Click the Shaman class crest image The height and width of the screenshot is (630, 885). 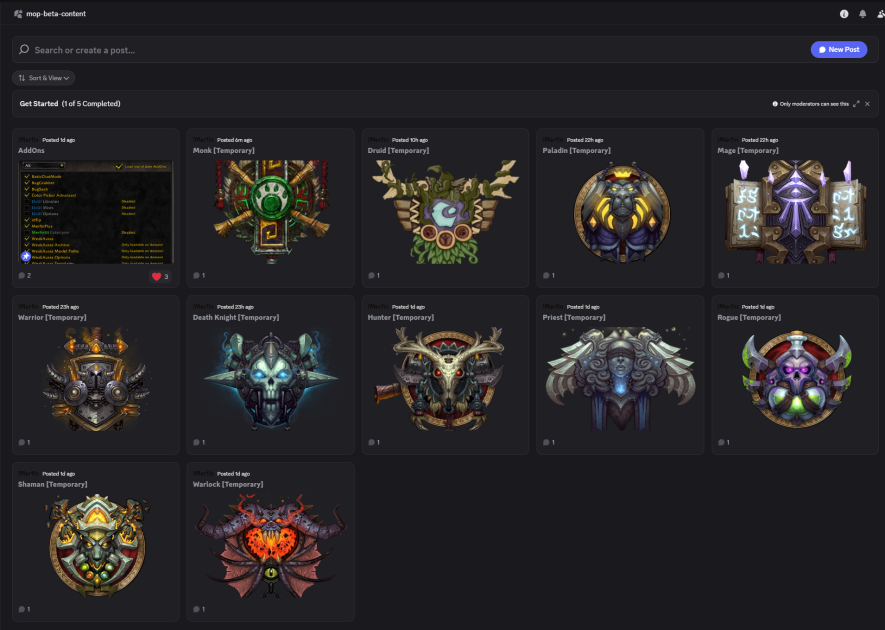click(97, 545)
